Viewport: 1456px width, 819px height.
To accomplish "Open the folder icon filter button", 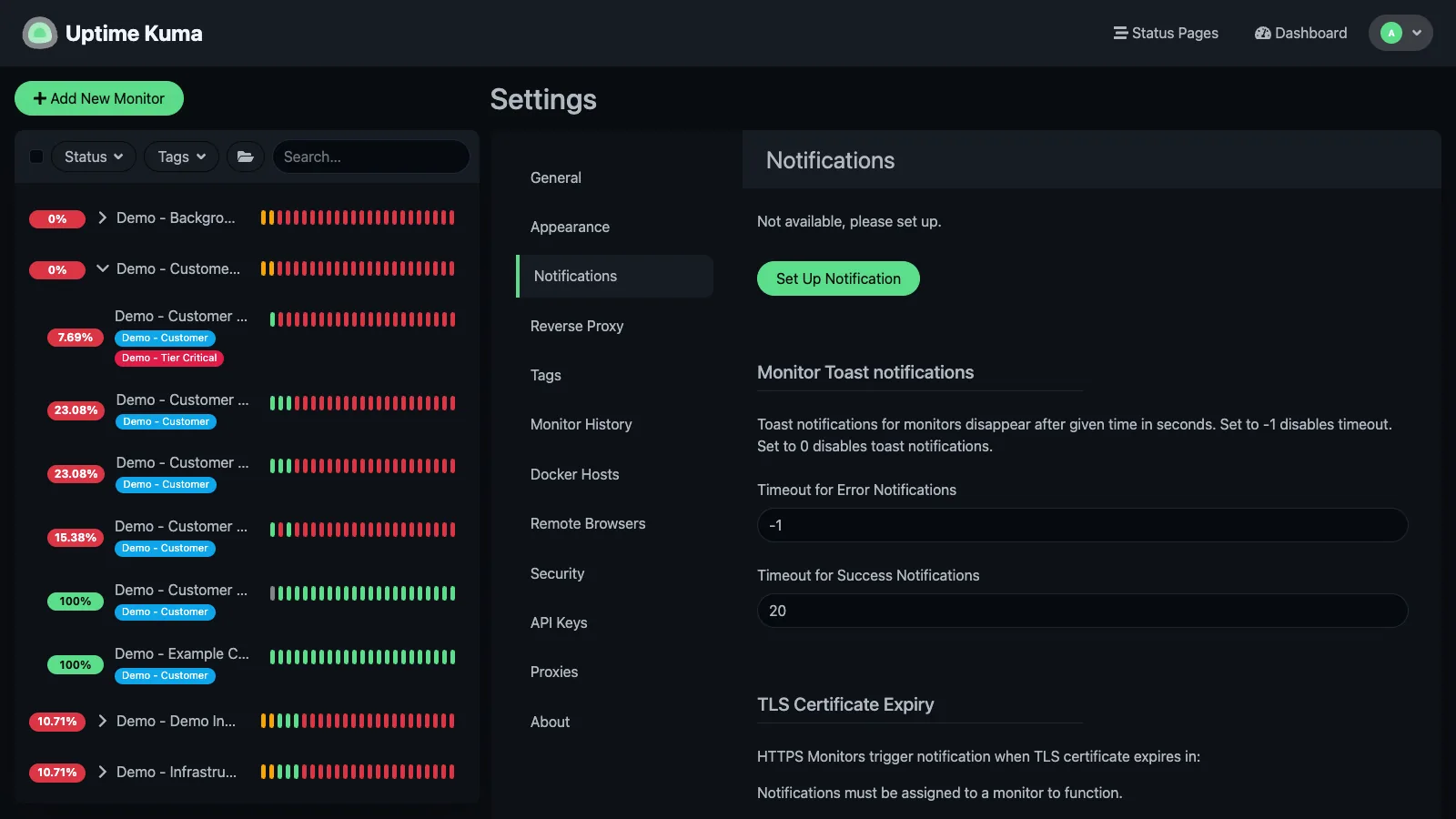I will click(x=246, y=157).
